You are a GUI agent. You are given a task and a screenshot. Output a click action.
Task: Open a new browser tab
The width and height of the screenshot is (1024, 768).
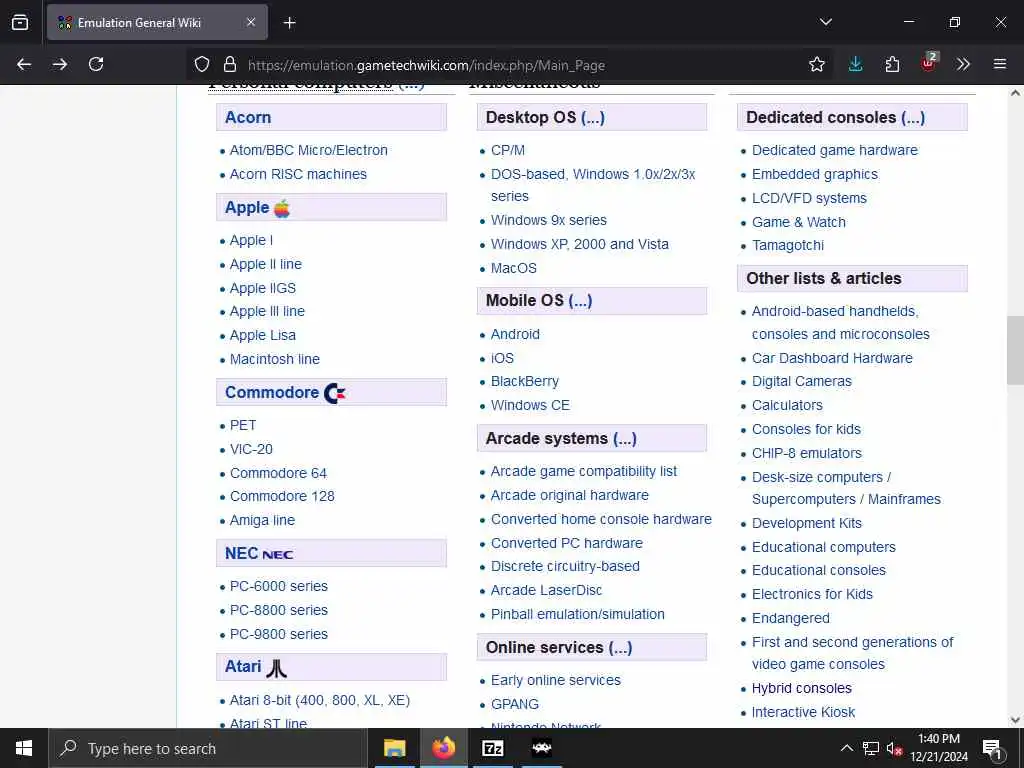click(289, 23)
